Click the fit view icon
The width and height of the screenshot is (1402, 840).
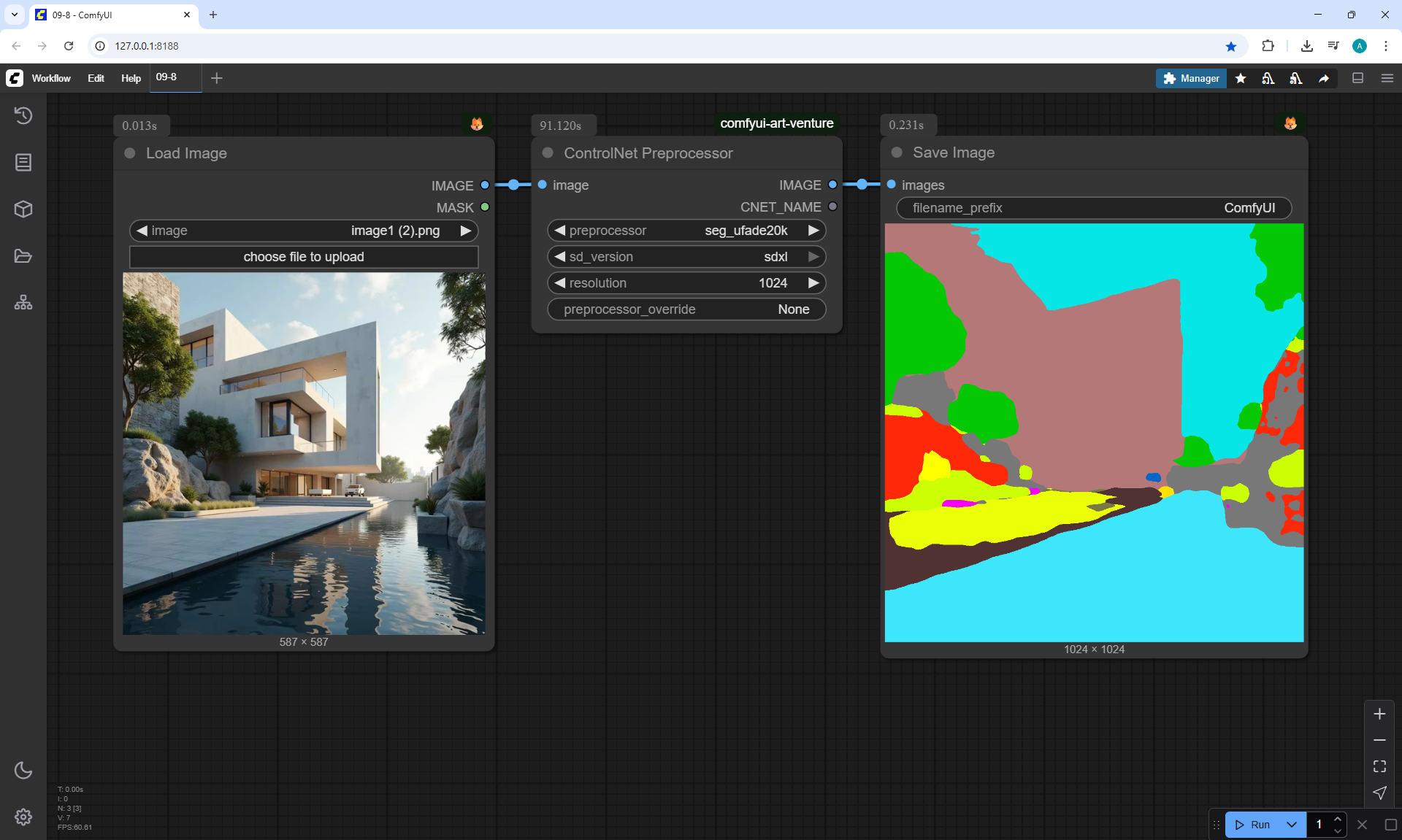pos(1379,766)
